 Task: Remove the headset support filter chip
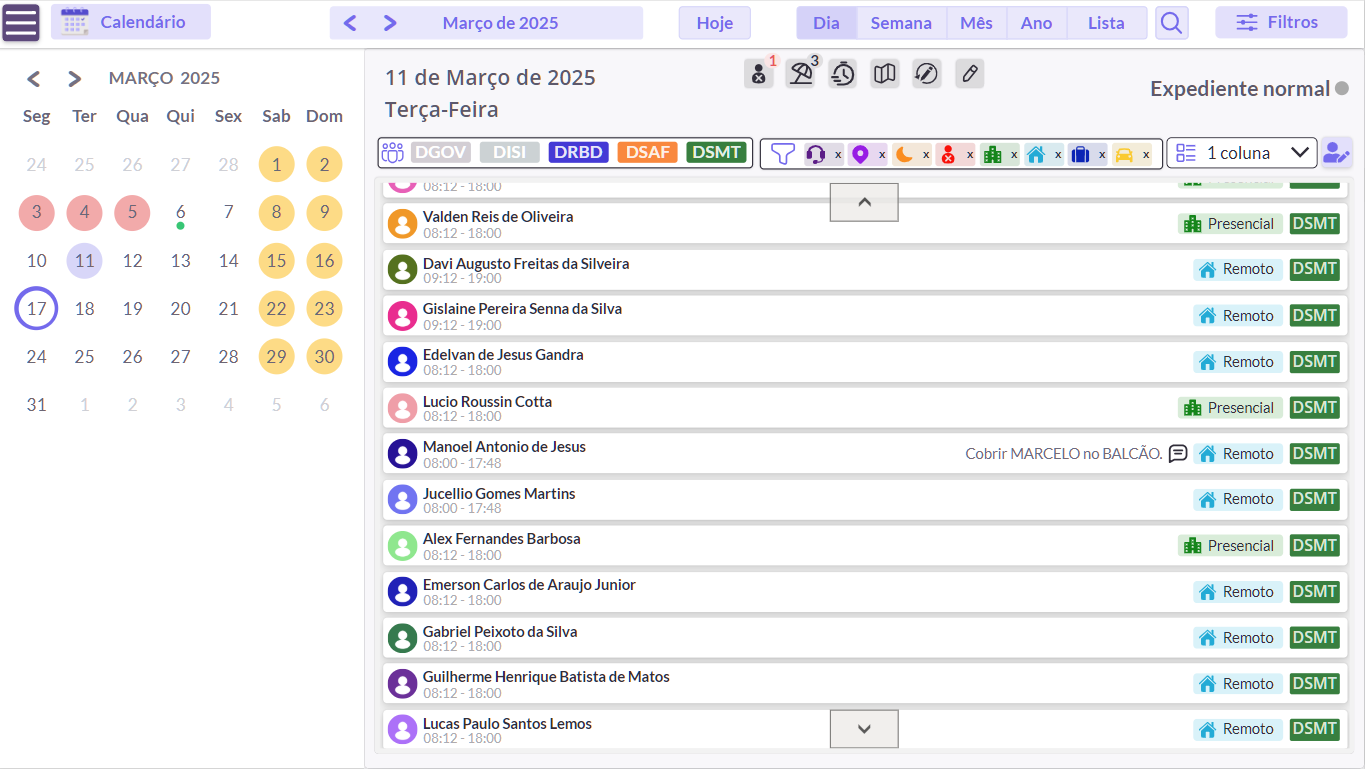pos(838,155)
